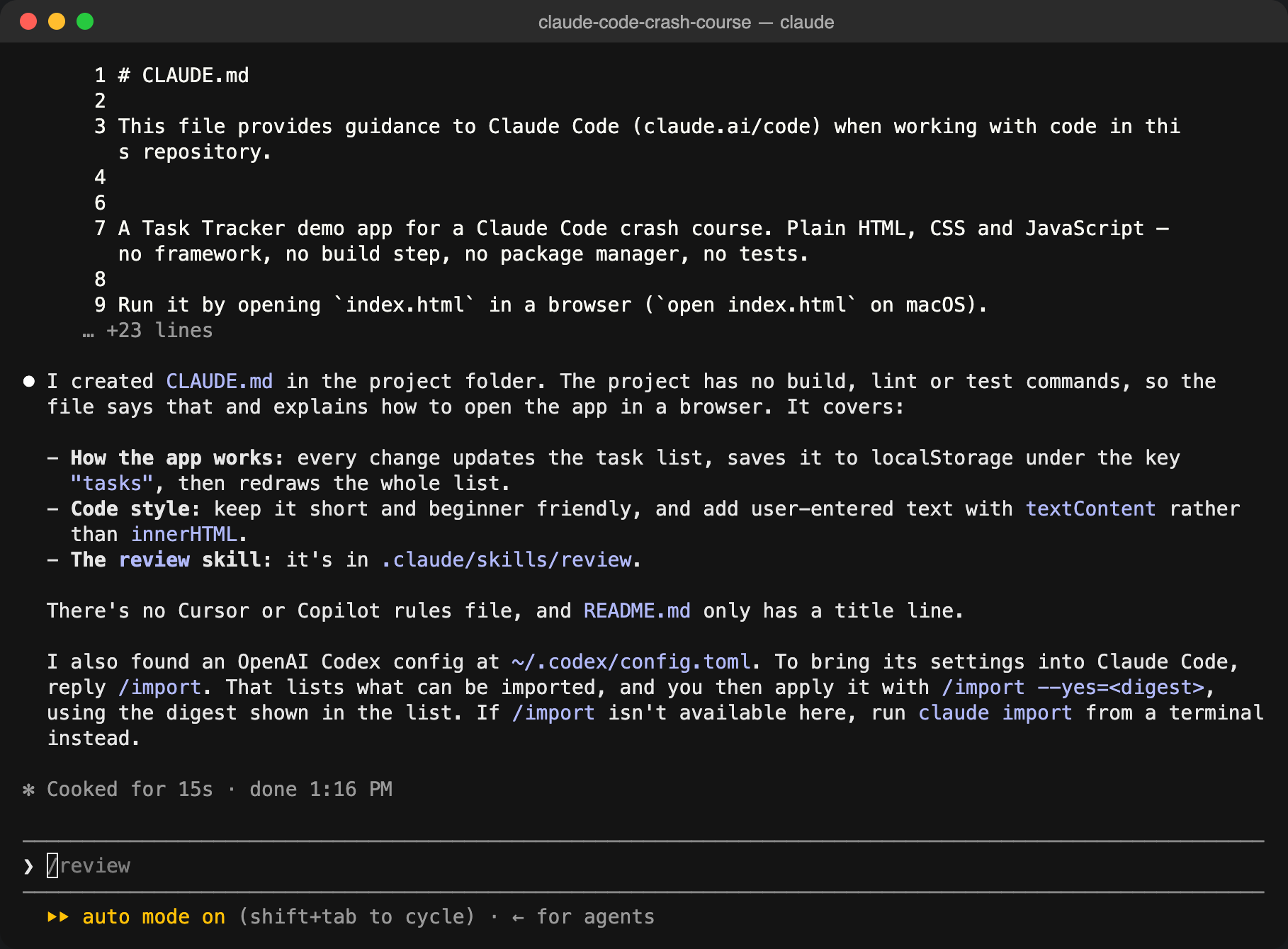Click the .claude/skills/review path
Image resolution: width=1288 pixels, height=949 pixels.
pos(507,559)
